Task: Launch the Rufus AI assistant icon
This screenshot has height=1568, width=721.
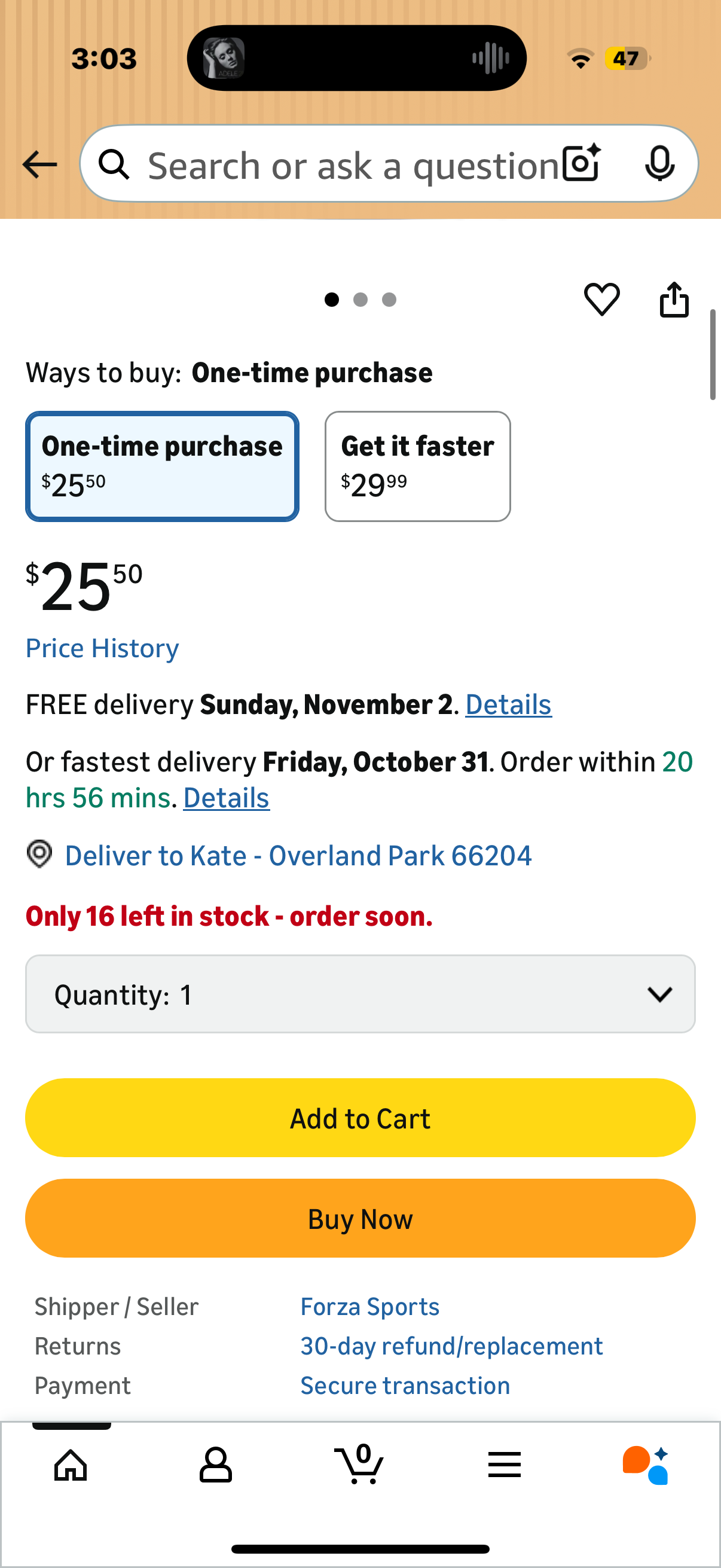Action: coord(646,1464)
